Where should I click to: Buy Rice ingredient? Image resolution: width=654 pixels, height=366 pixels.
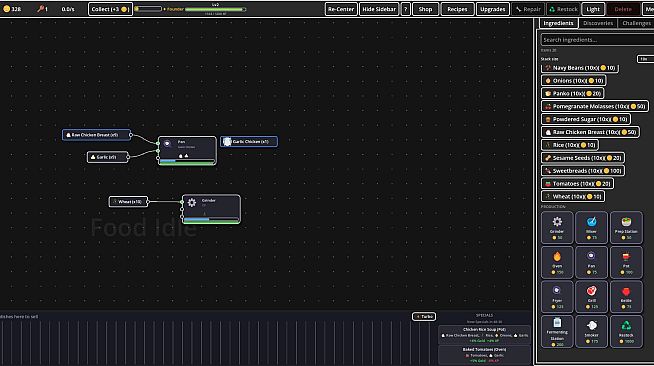coord(570,145)
